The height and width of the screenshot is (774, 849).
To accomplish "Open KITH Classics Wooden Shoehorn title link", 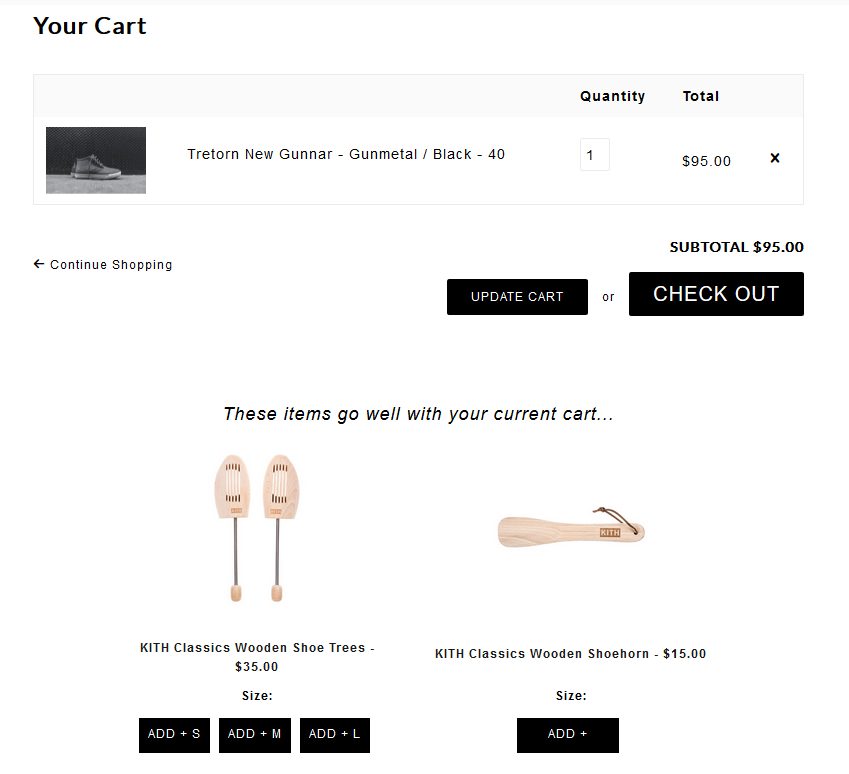I will click(570, 654).
